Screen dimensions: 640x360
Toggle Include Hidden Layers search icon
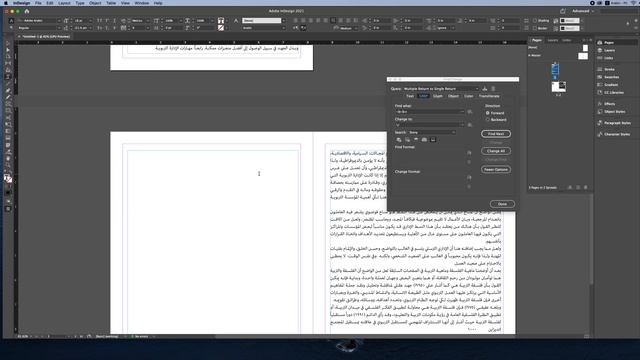pos(416,140)
